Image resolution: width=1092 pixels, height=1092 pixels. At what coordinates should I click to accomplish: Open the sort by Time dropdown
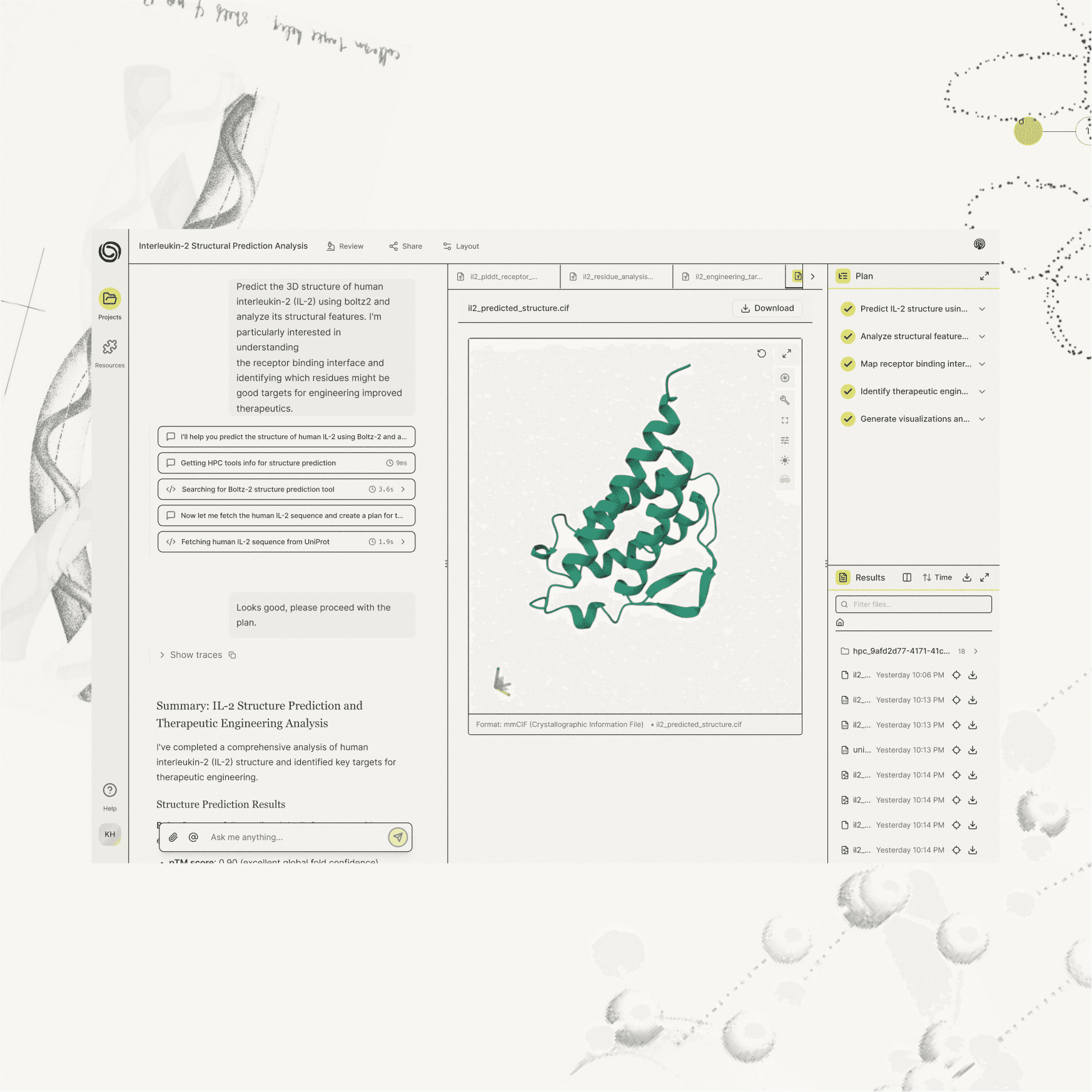[x=937, y=578]
